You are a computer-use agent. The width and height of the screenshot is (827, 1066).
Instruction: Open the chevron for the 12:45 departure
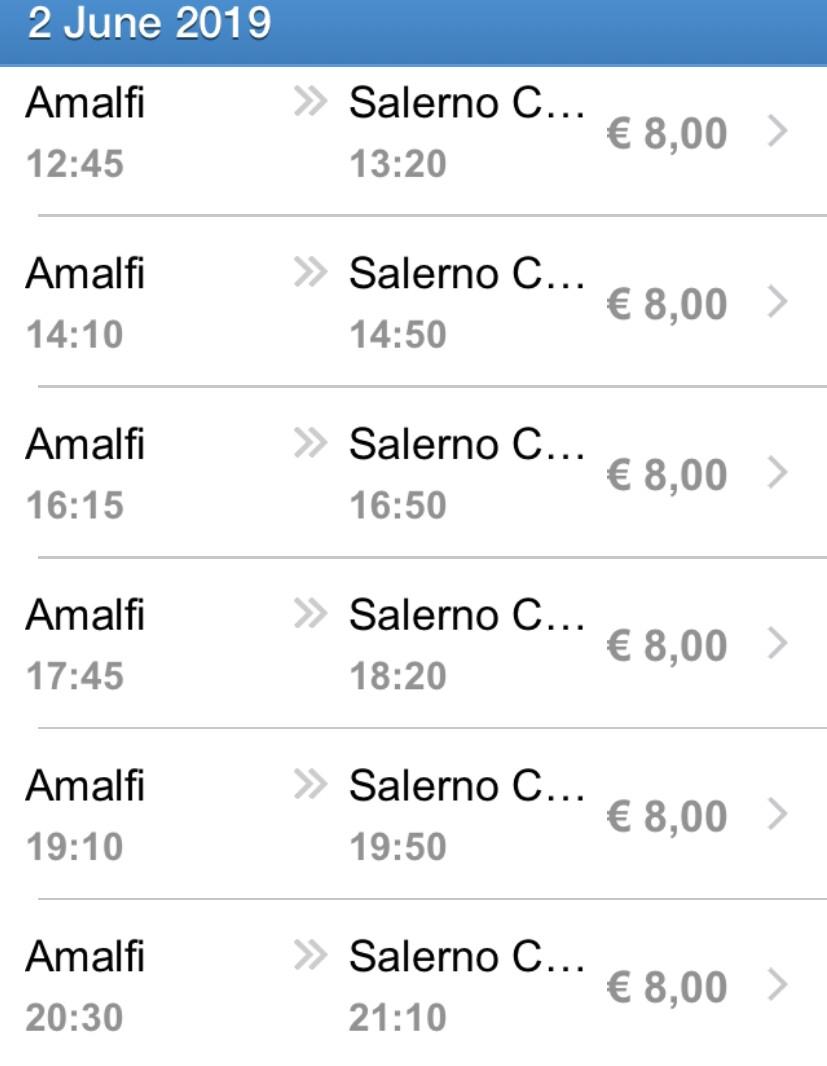click(x=778, y=132)
